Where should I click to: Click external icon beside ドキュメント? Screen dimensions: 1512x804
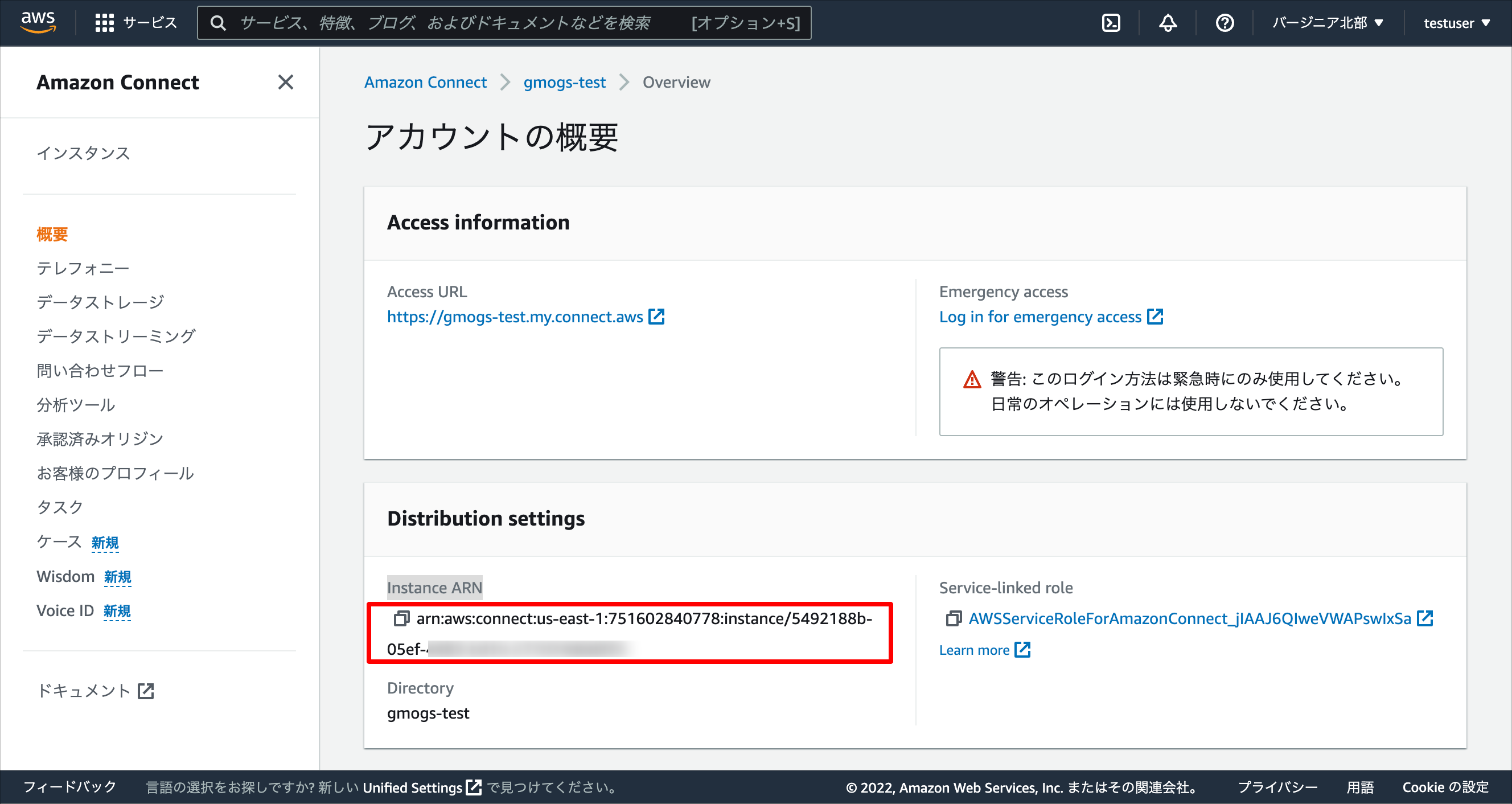(x=146, y=691)
